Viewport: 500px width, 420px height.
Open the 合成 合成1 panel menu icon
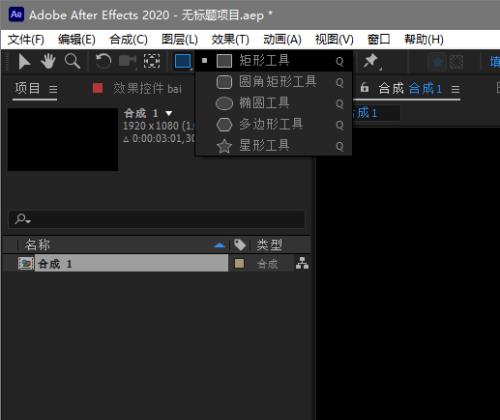(456, 89)
